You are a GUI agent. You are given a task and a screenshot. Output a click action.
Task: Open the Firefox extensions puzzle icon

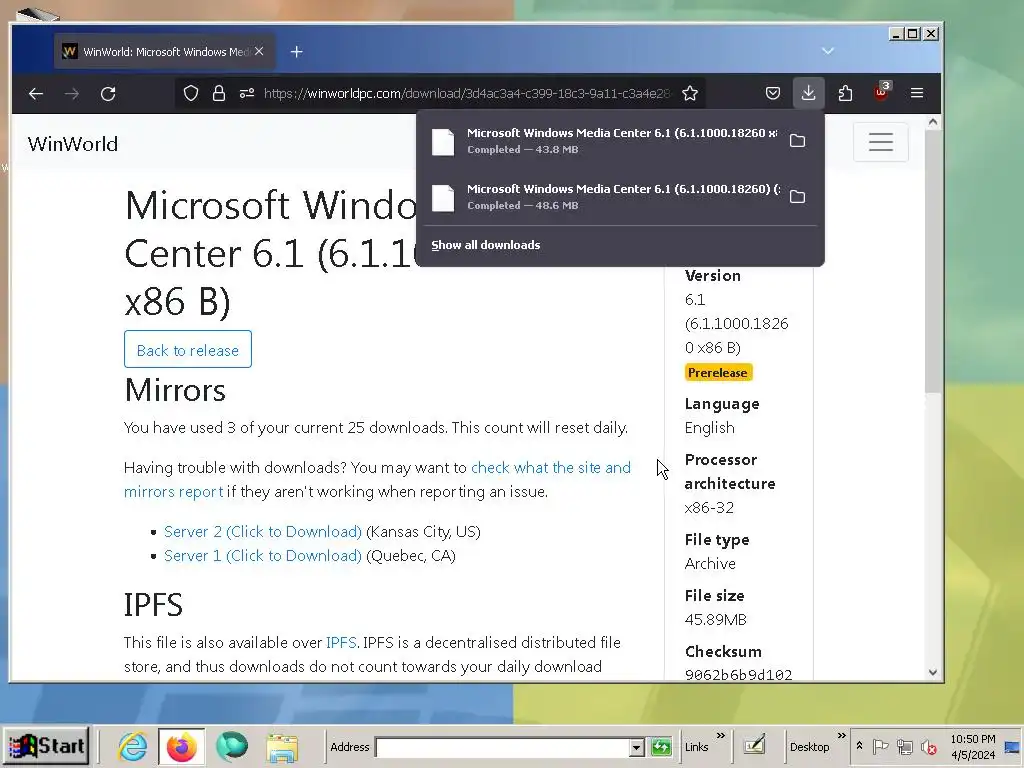coord(845,93)
